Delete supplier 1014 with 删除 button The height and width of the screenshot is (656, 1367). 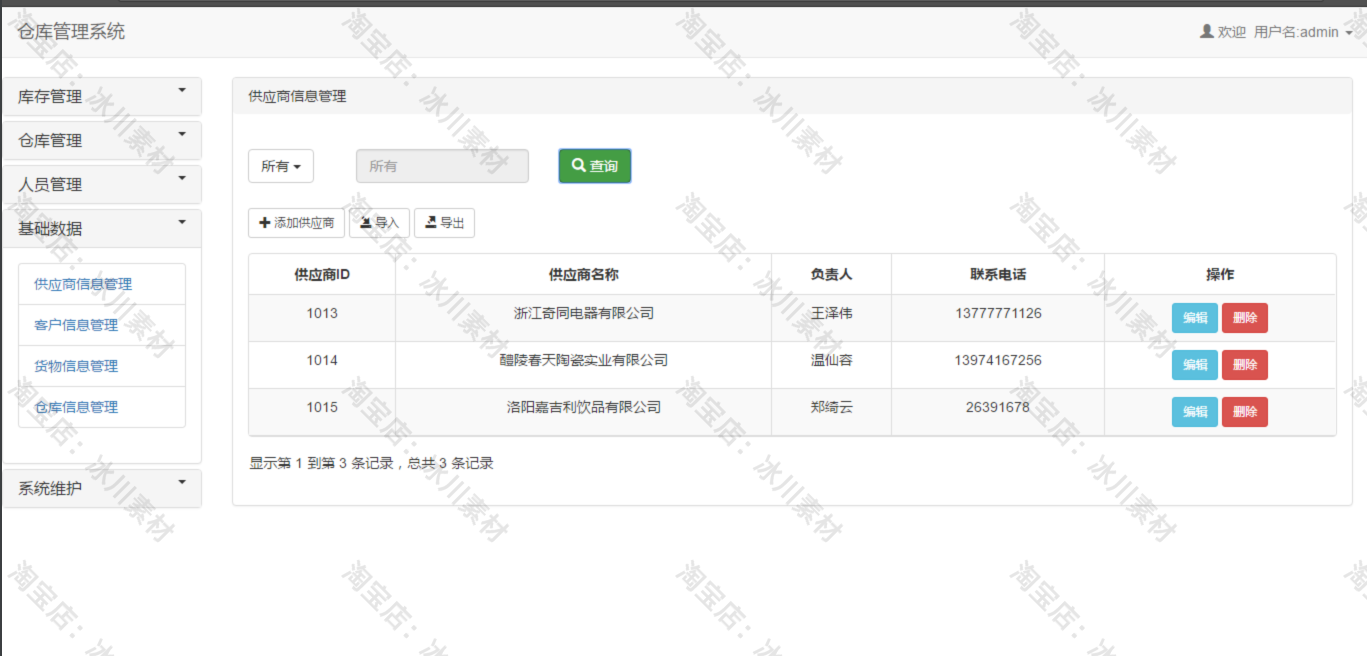tap(1245, 365)
